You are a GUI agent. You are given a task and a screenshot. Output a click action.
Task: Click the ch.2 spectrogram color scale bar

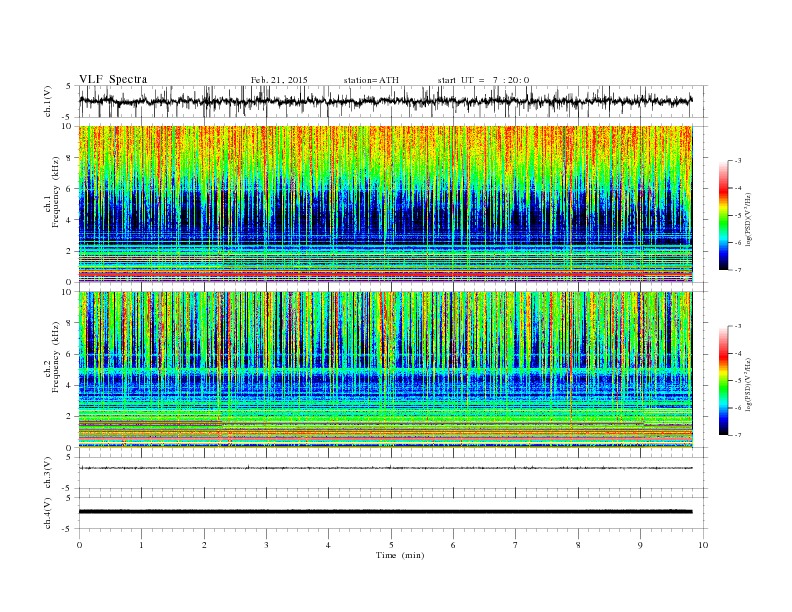point(724,380)
